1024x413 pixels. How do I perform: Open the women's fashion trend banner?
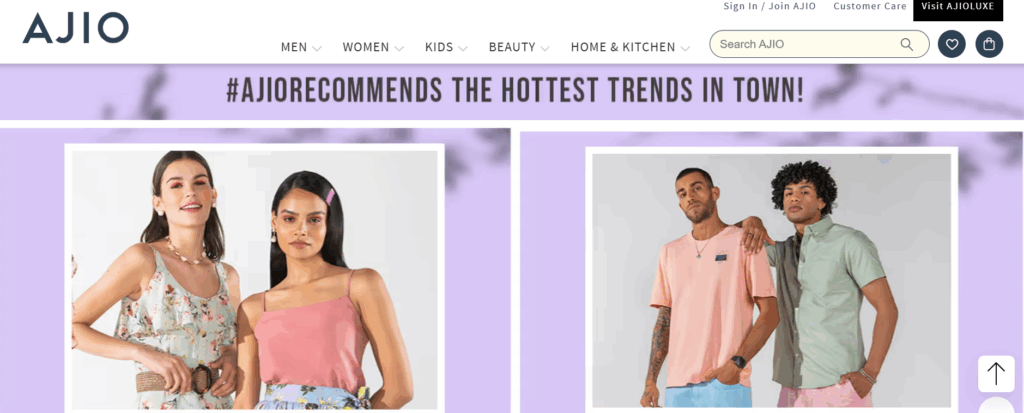coord(255,278)
